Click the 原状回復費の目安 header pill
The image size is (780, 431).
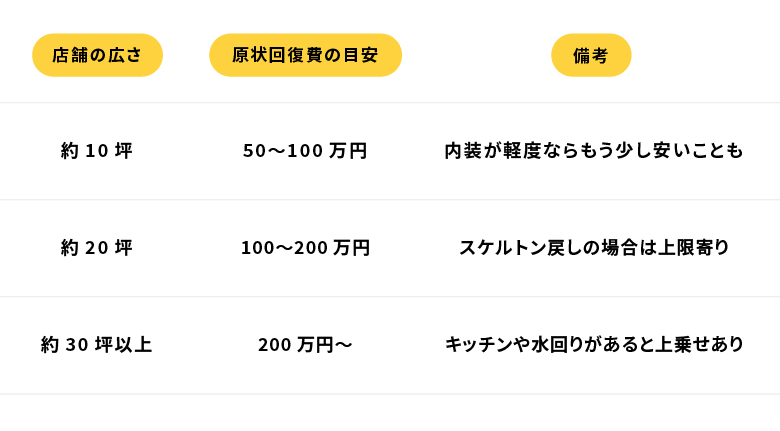305,55
